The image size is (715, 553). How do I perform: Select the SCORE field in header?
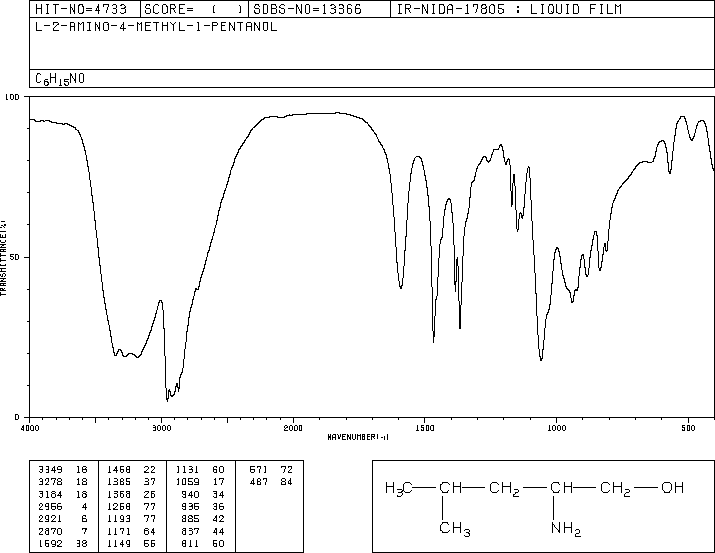coord(194,9)
